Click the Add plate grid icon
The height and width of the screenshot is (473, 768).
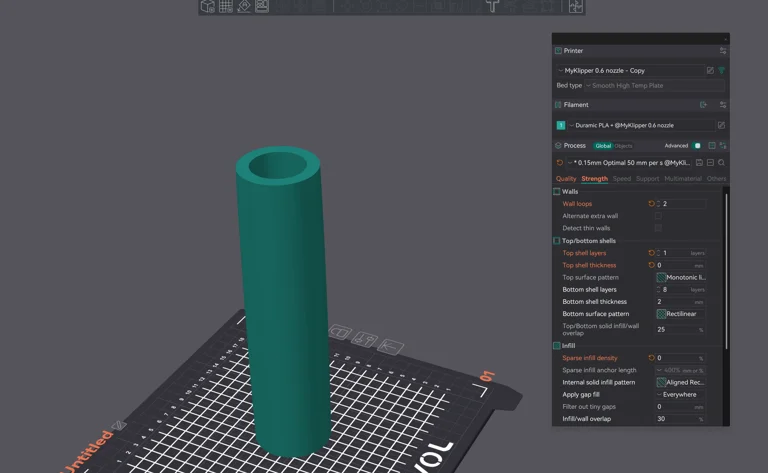(226, 6)
